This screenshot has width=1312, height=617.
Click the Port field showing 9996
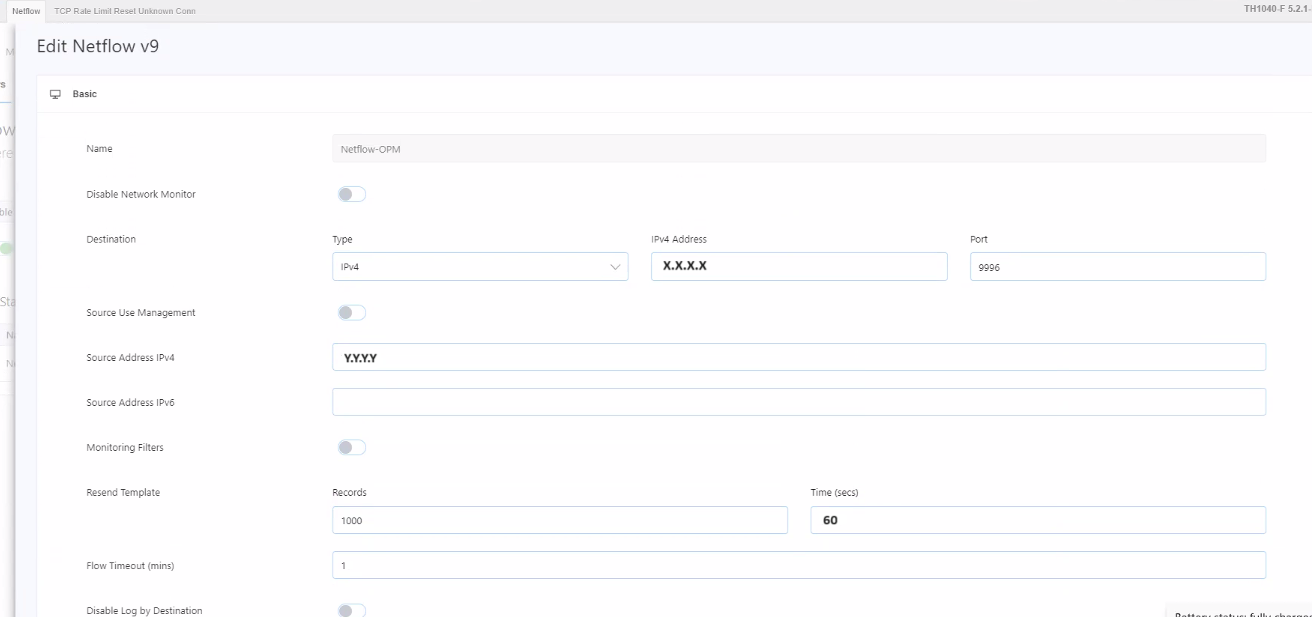pos(1117,267)
